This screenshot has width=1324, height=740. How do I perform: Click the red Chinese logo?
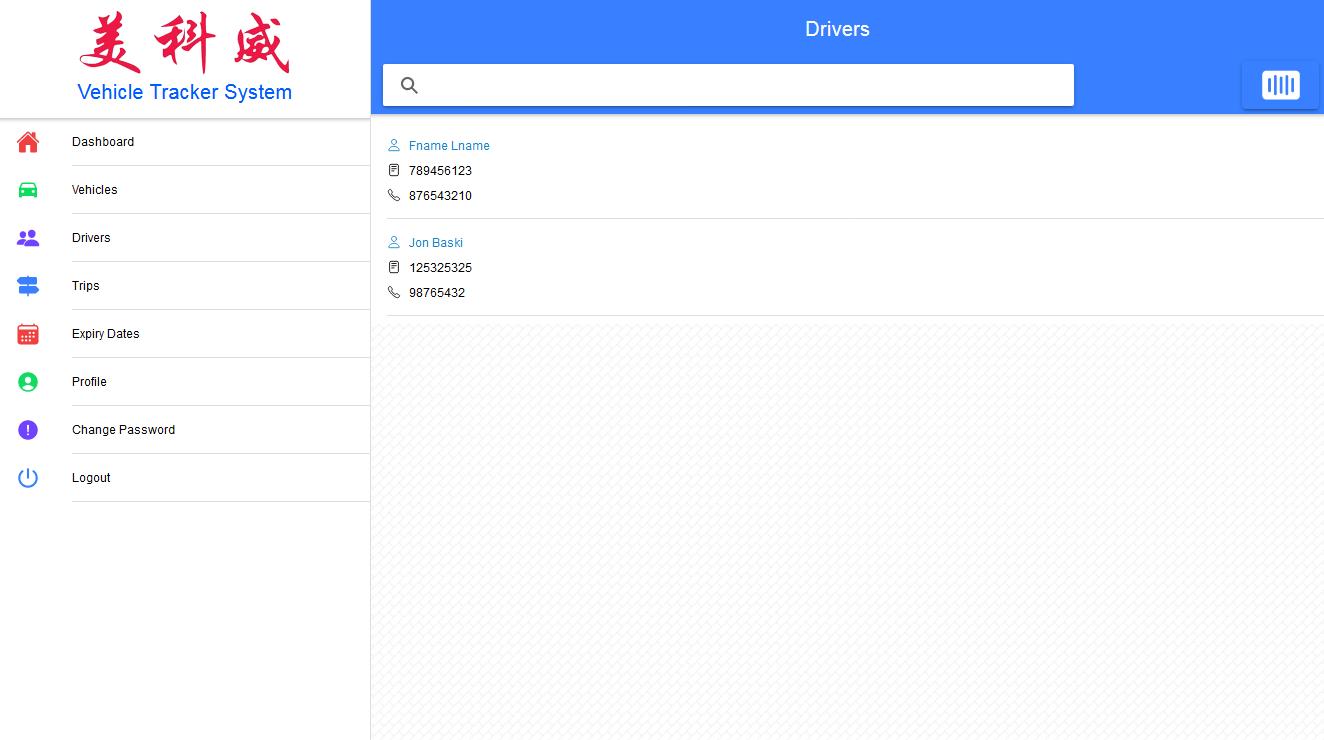[x=185, y=43]
